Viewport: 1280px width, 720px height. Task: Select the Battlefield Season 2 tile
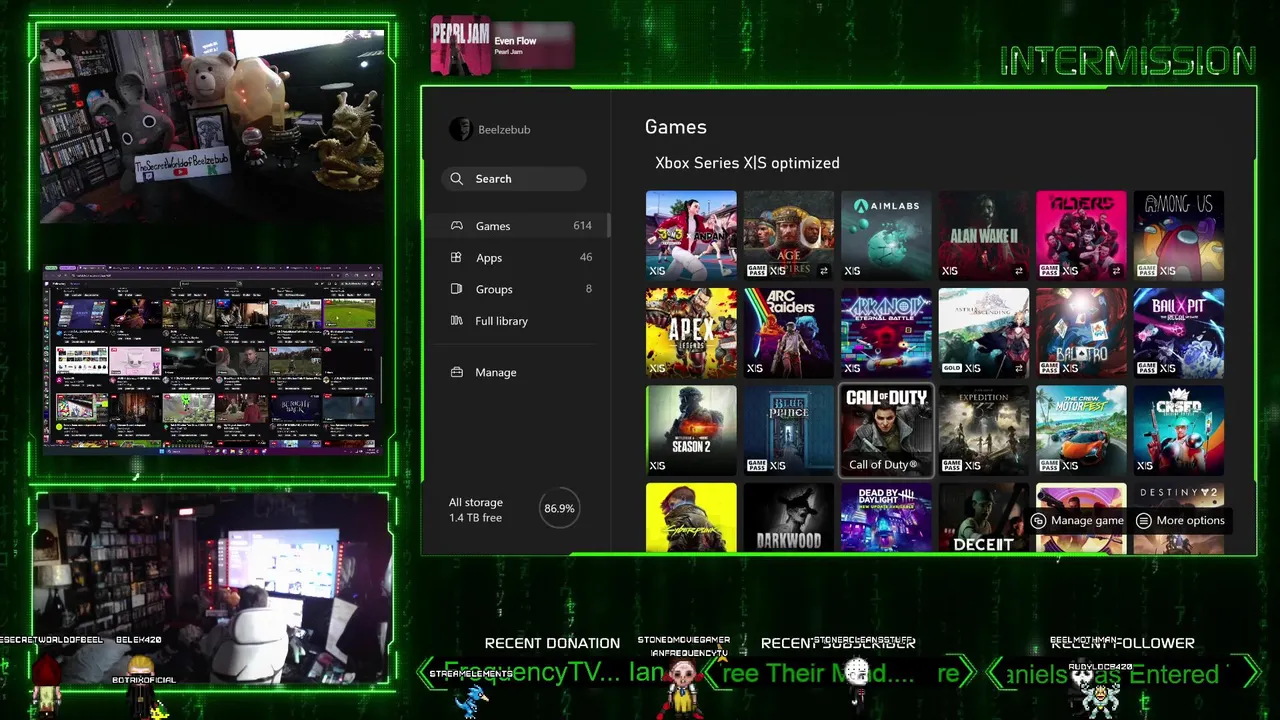click(x=691, y=430)
